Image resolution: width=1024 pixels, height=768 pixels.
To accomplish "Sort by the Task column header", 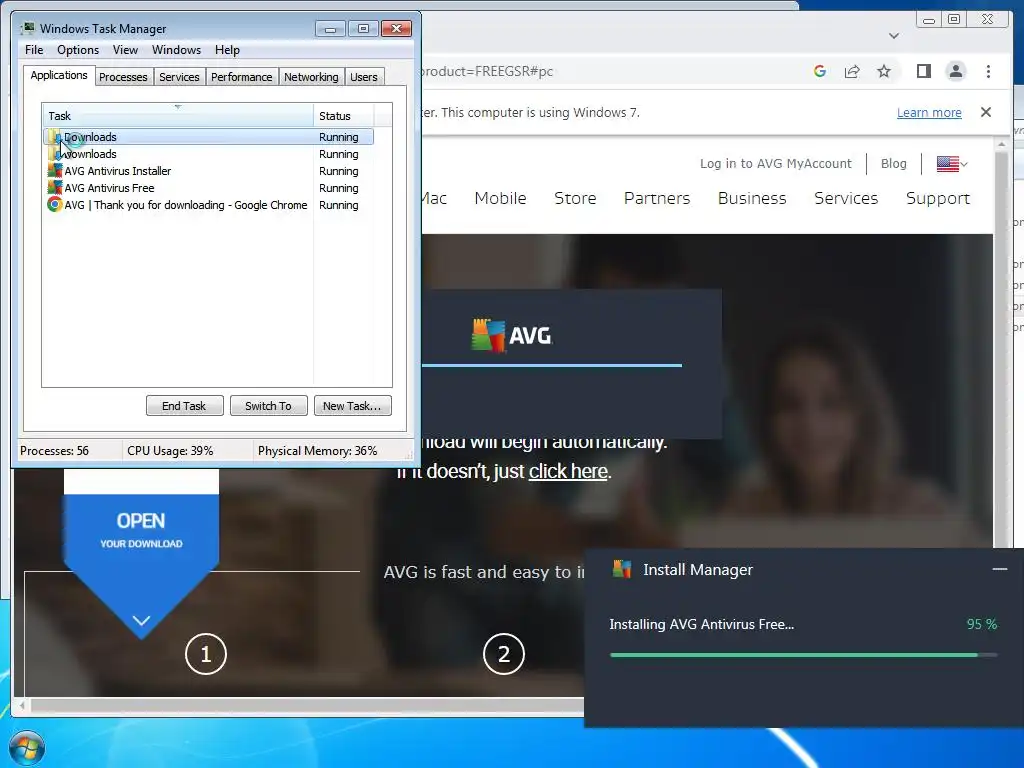I will tap(178, 116).
